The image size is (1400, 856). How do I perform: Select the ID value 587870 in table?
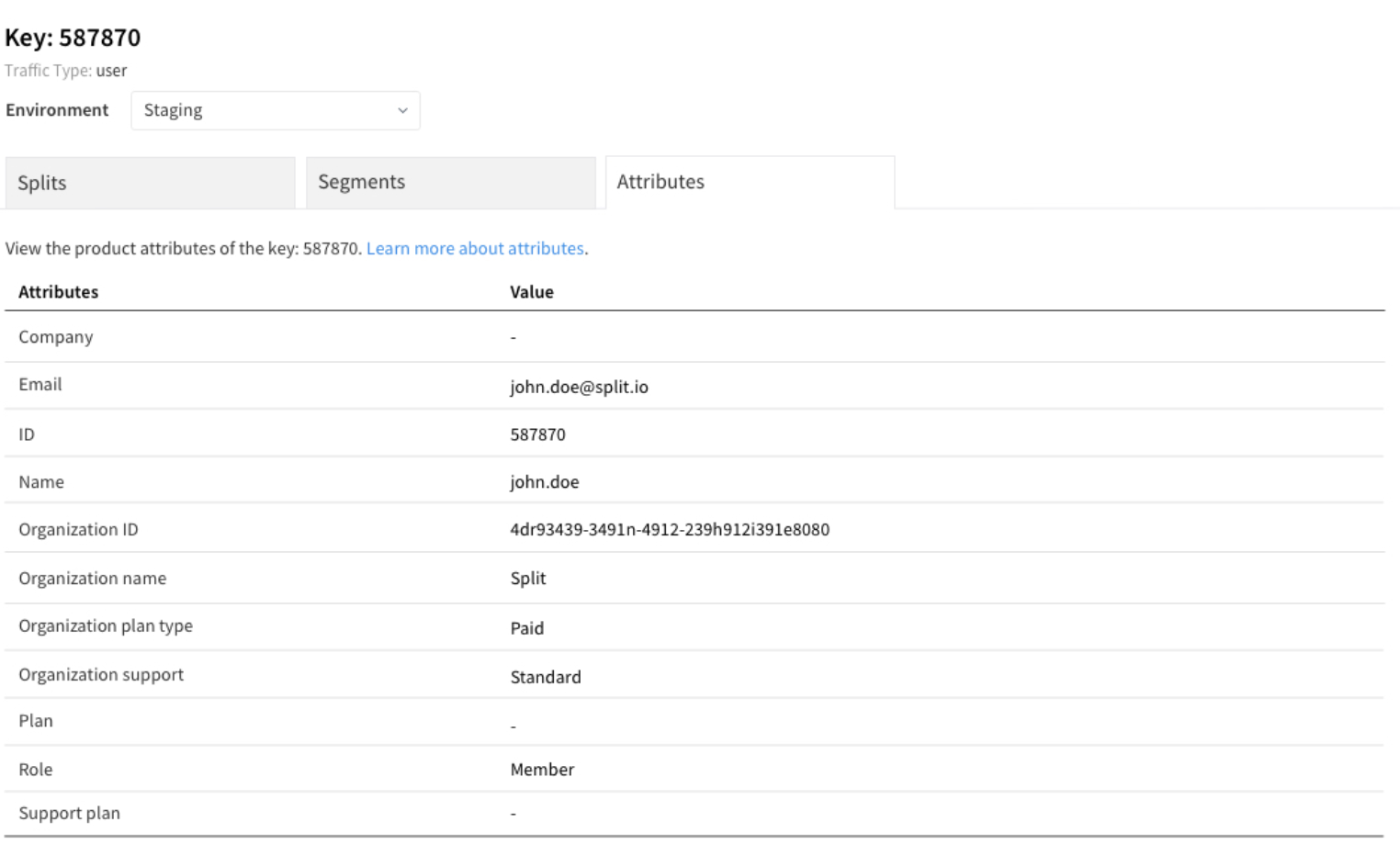[x=538, y=434]
